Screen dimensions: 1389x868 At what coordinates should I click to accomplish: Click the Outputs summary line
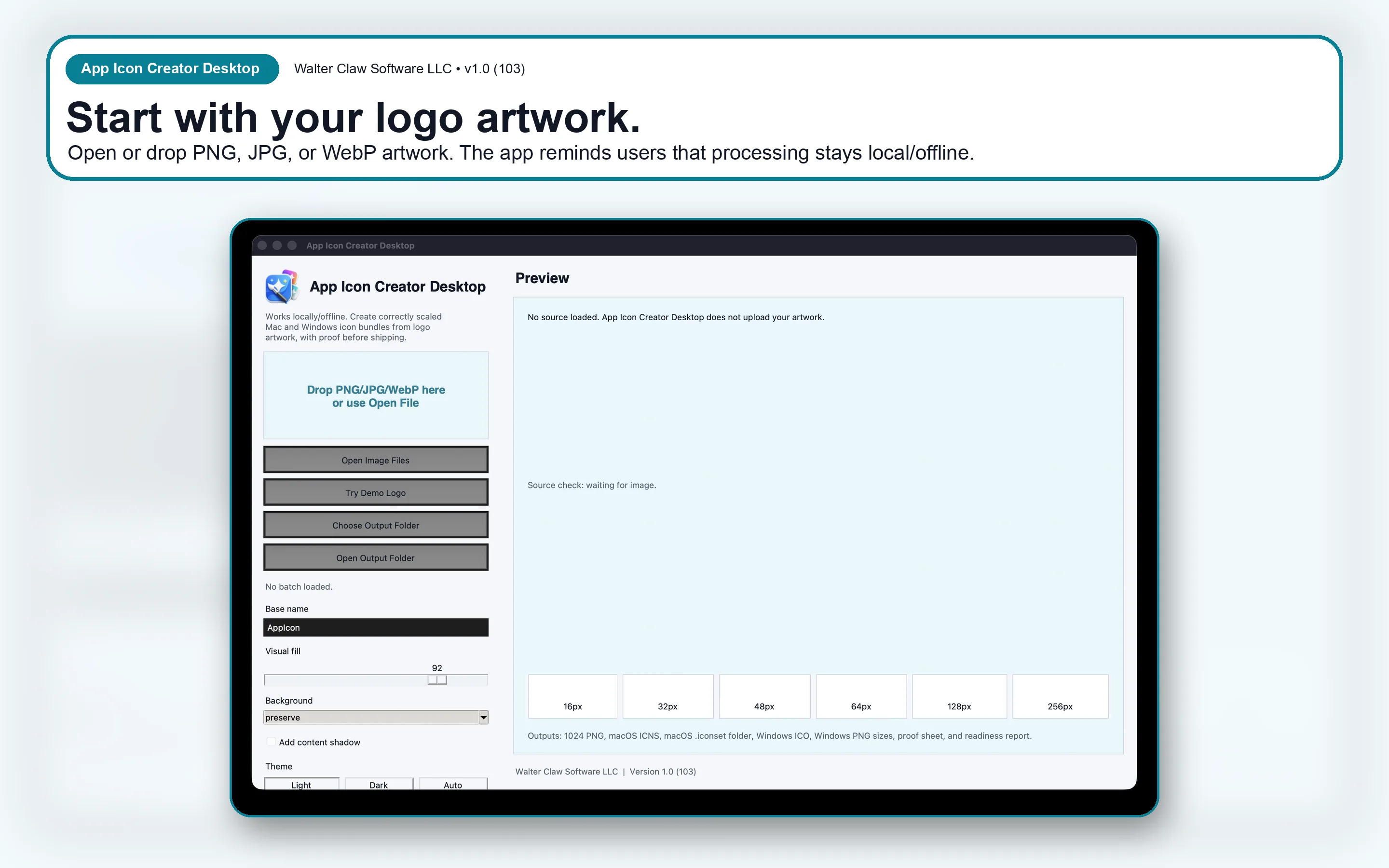tap(779, 735)
